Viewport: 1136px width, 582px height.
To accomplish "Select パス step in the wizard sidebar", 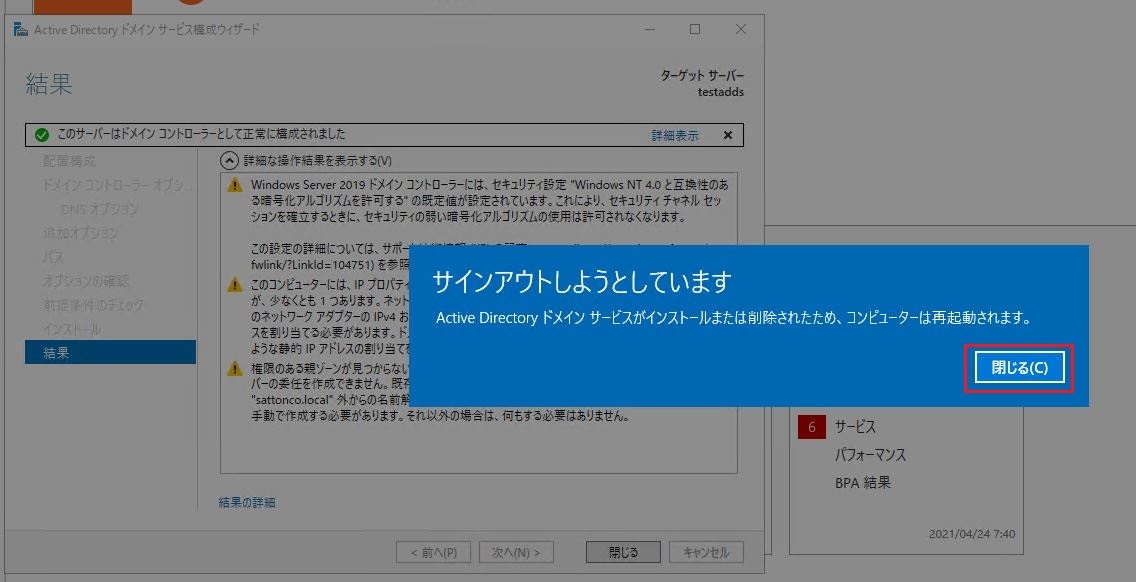I will [x=53, y=257].
